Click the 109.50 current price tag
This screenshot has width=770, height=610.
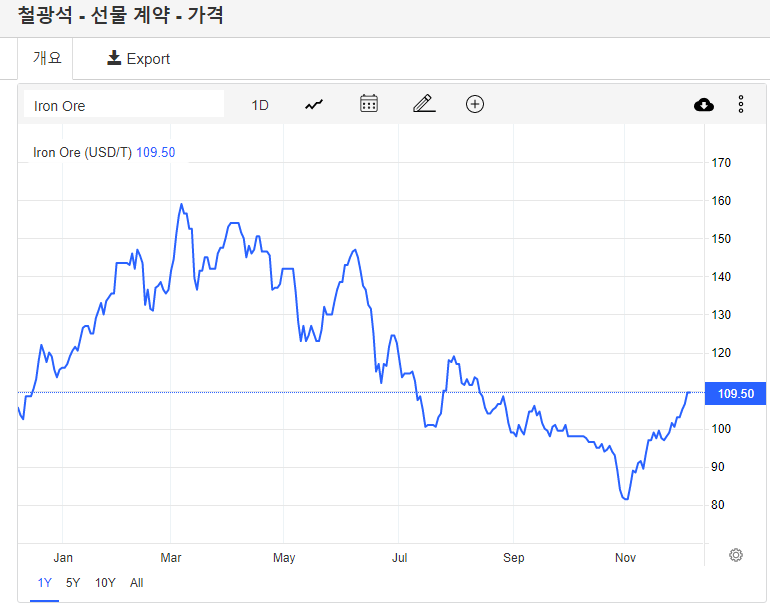point(735,393)
